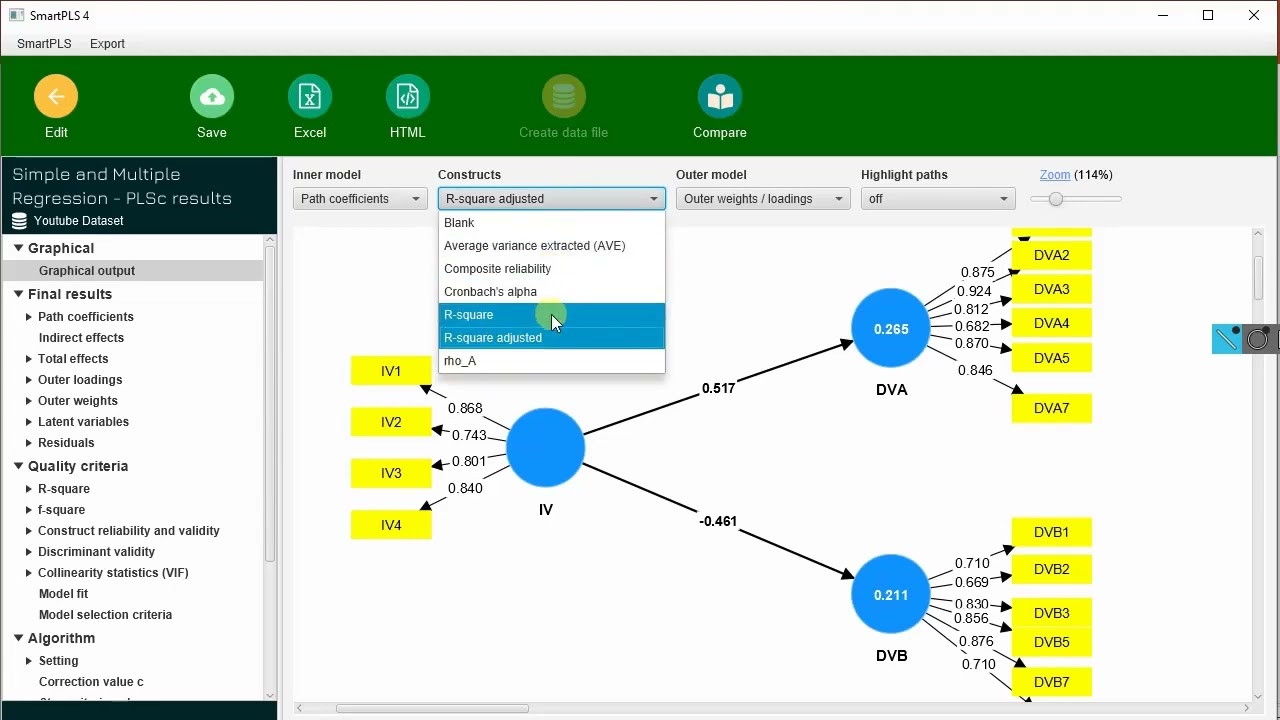Image resolution: width=1280 pixels, height=720 pixels.
Task: Choose Blank in Constructs list
Action: point(552,223)
